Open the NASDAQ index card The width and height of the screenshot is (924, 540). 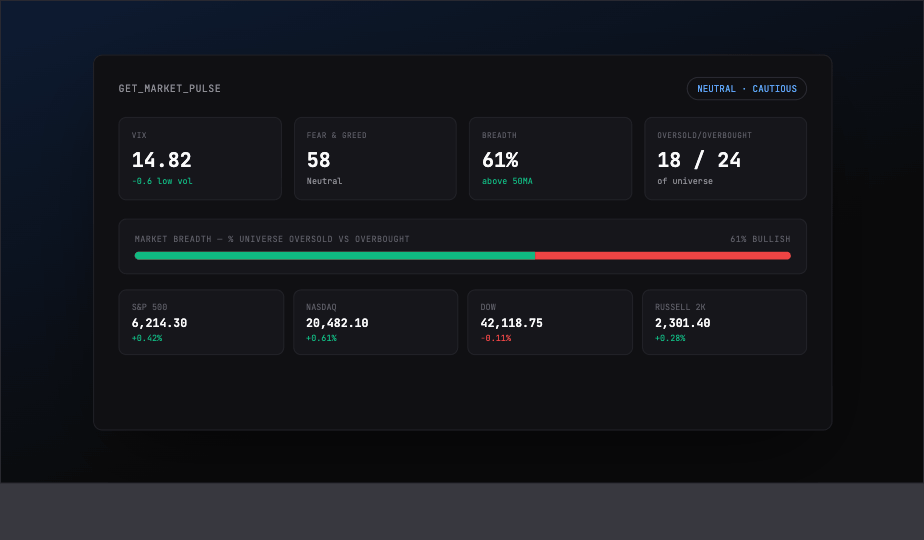coord(375,322)
